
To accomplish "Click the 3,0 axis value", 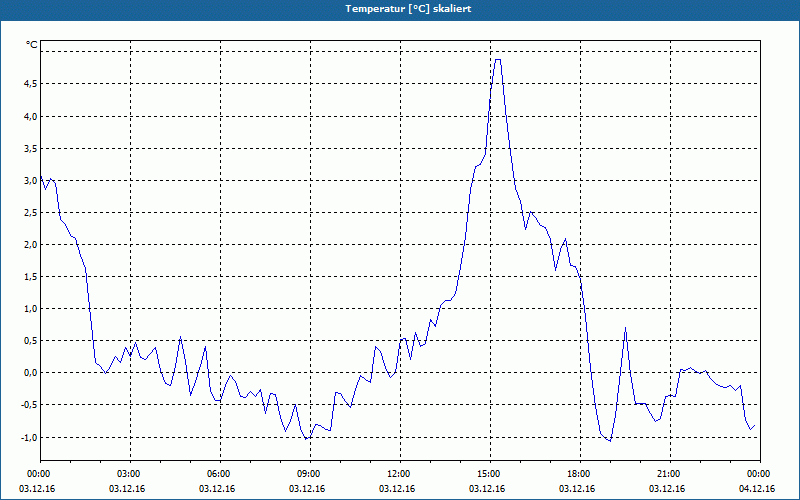I will tap(31, 180).
